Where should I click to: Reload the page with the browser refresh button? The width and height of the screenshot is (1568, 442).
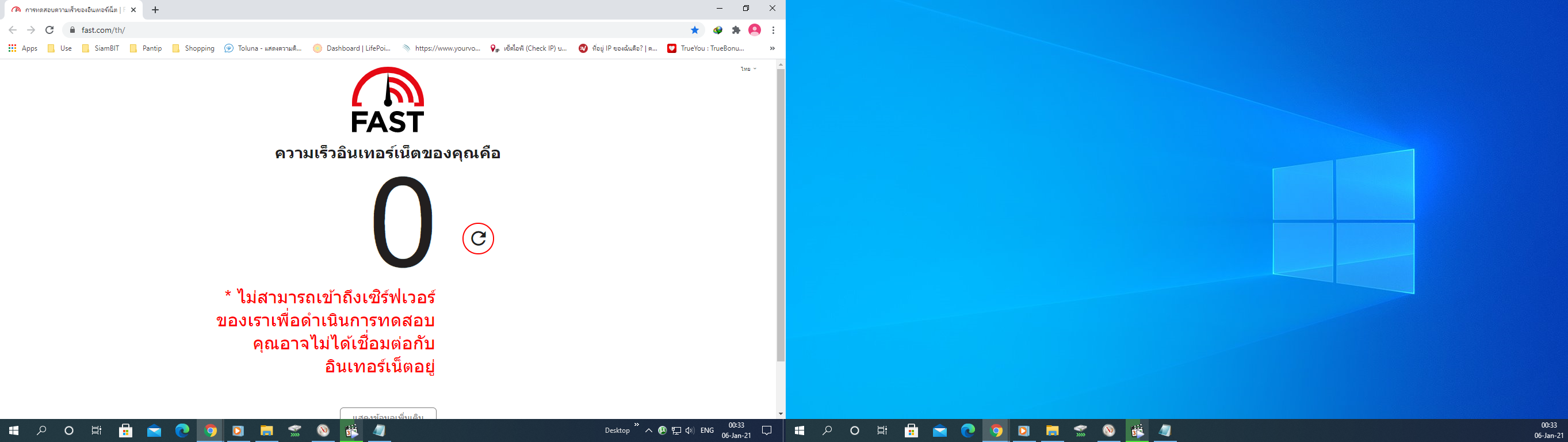point(49,30)
